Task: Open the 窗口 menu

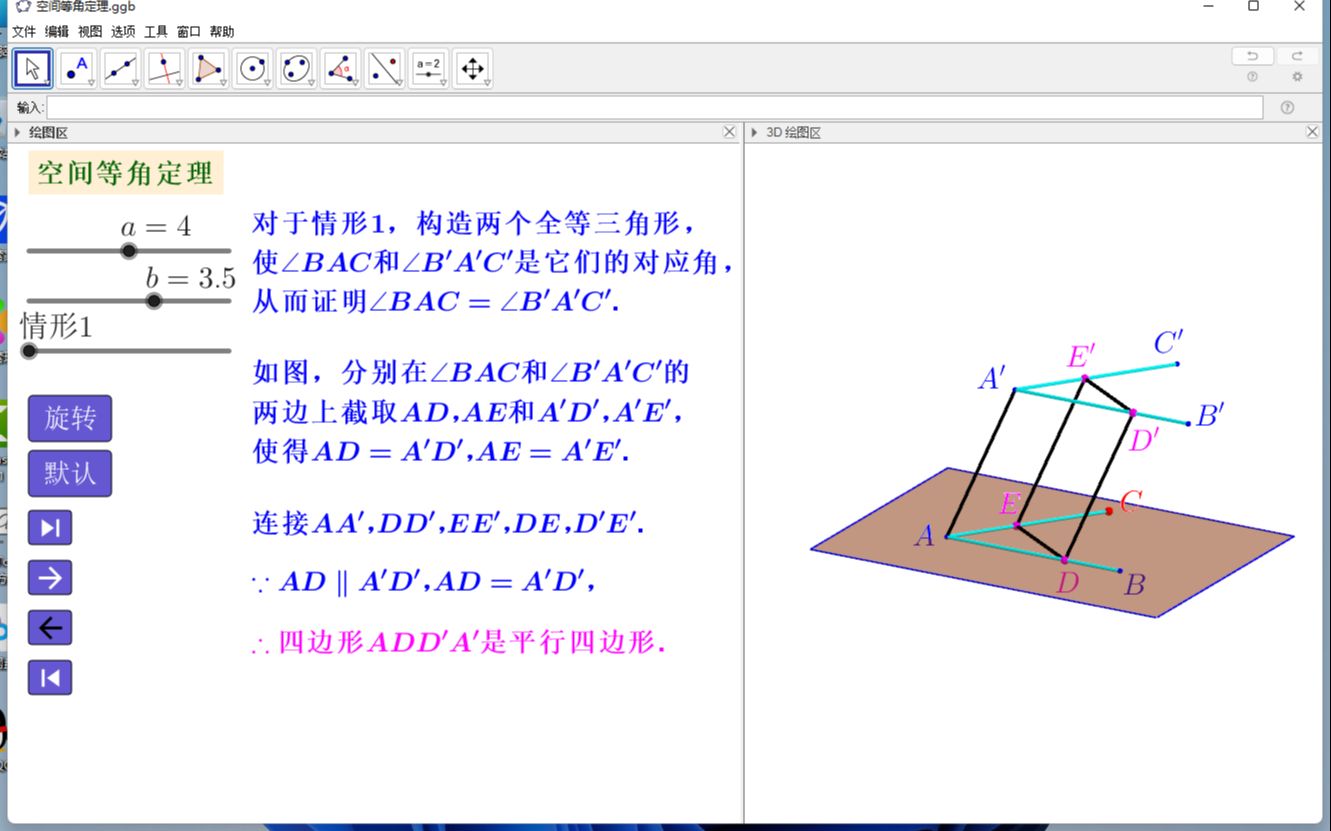Action: coord(188,32)
